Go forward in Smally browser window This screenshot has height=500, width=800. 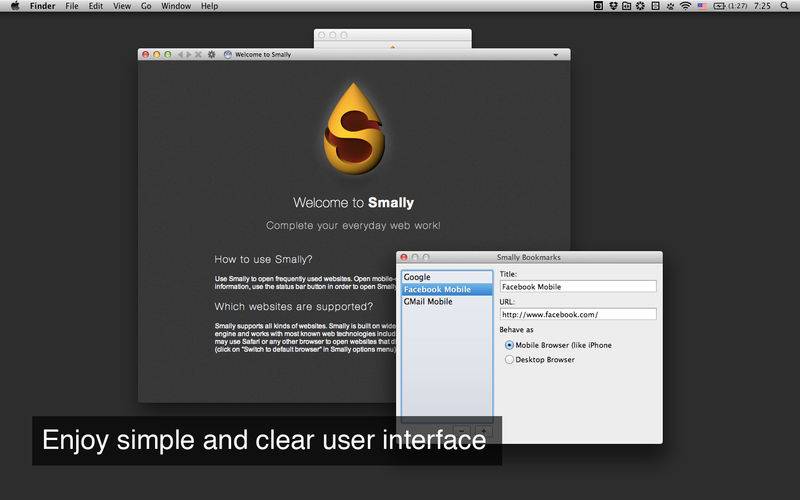pyautogui.click(x=189, y=54)
